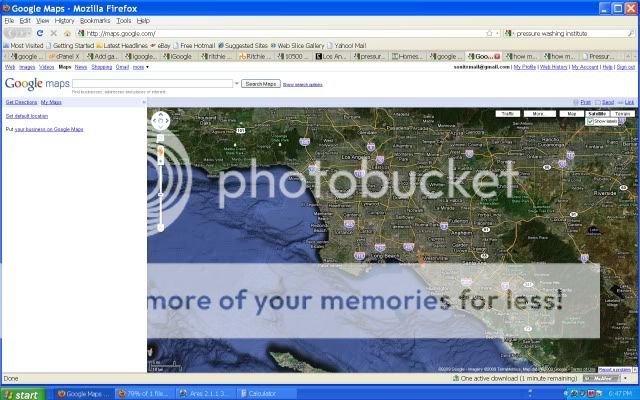Open the search box suggestions dropdown arrow

point(237,84)
